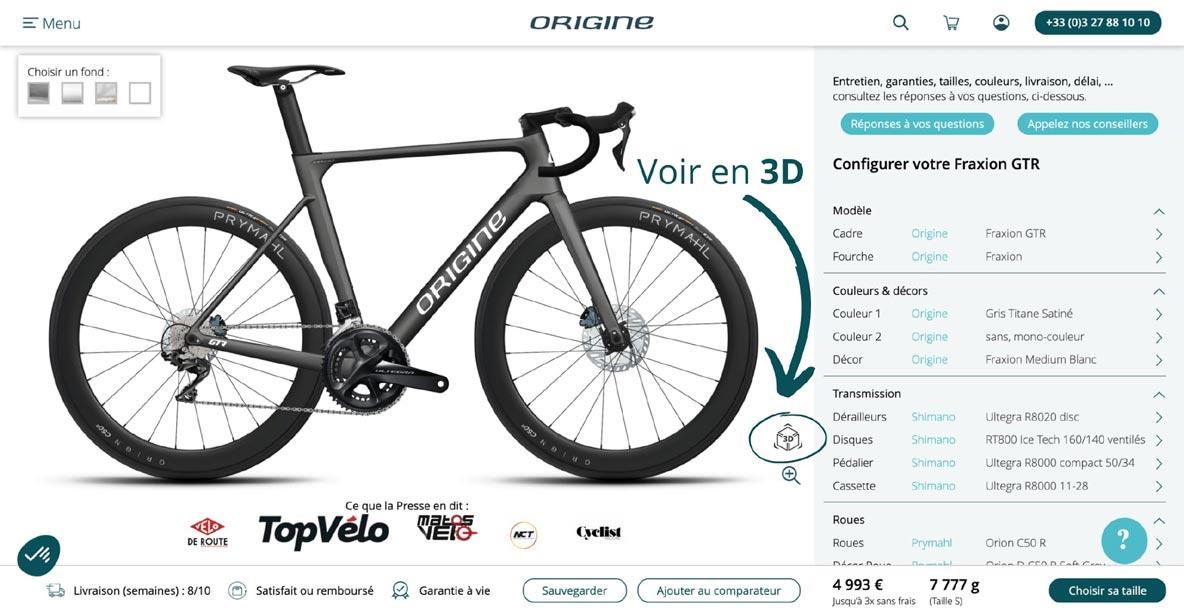Click the round checkmark badge icon
The height and width of the screenshot is (615, 1184).
point(39,555)
